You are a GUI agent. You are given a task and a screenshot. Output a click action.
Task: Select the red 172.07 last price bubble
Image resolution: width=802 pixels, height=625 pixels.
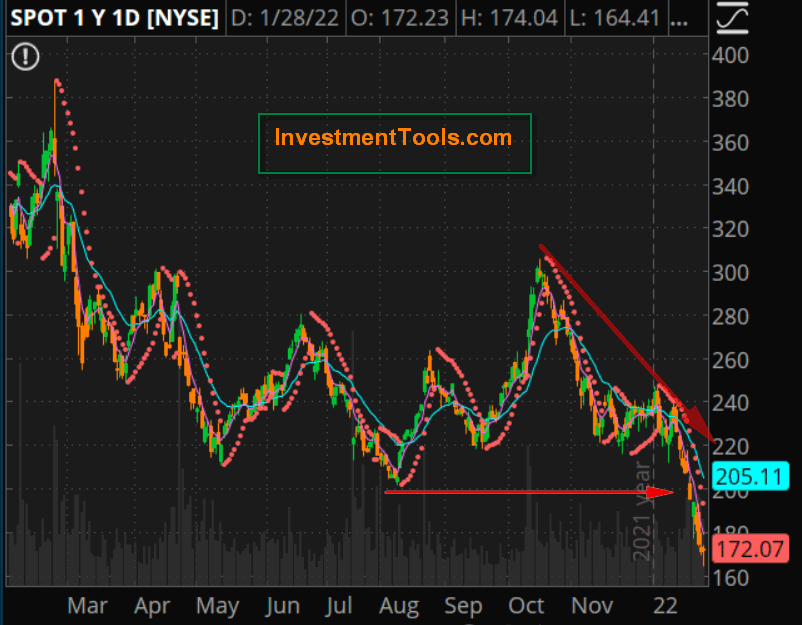click(750, 549)
